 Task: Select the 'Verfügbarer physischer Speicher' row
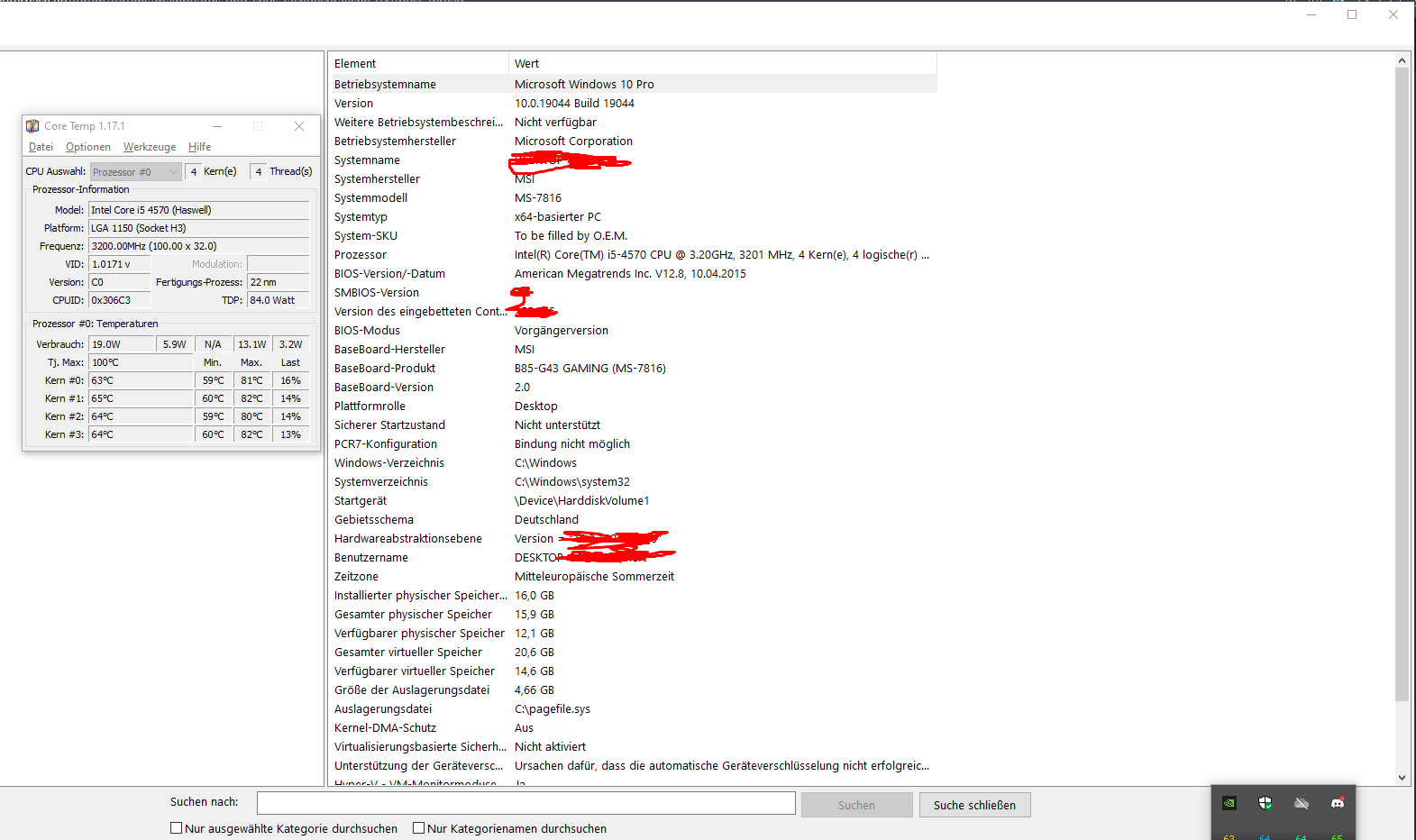[633, 633]
